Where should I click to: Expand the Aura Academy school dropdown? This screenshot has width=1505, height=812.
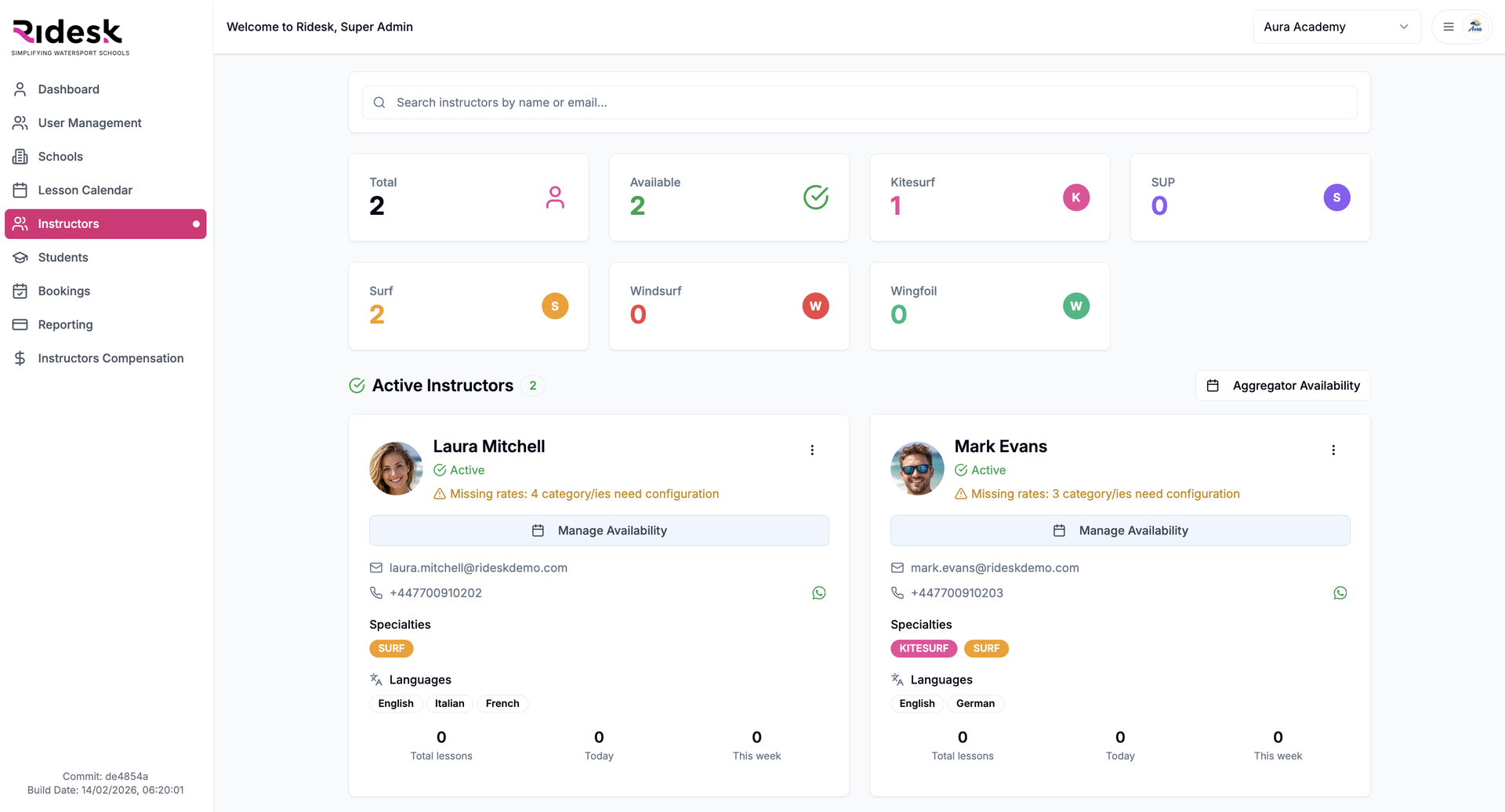point(1336,27)
